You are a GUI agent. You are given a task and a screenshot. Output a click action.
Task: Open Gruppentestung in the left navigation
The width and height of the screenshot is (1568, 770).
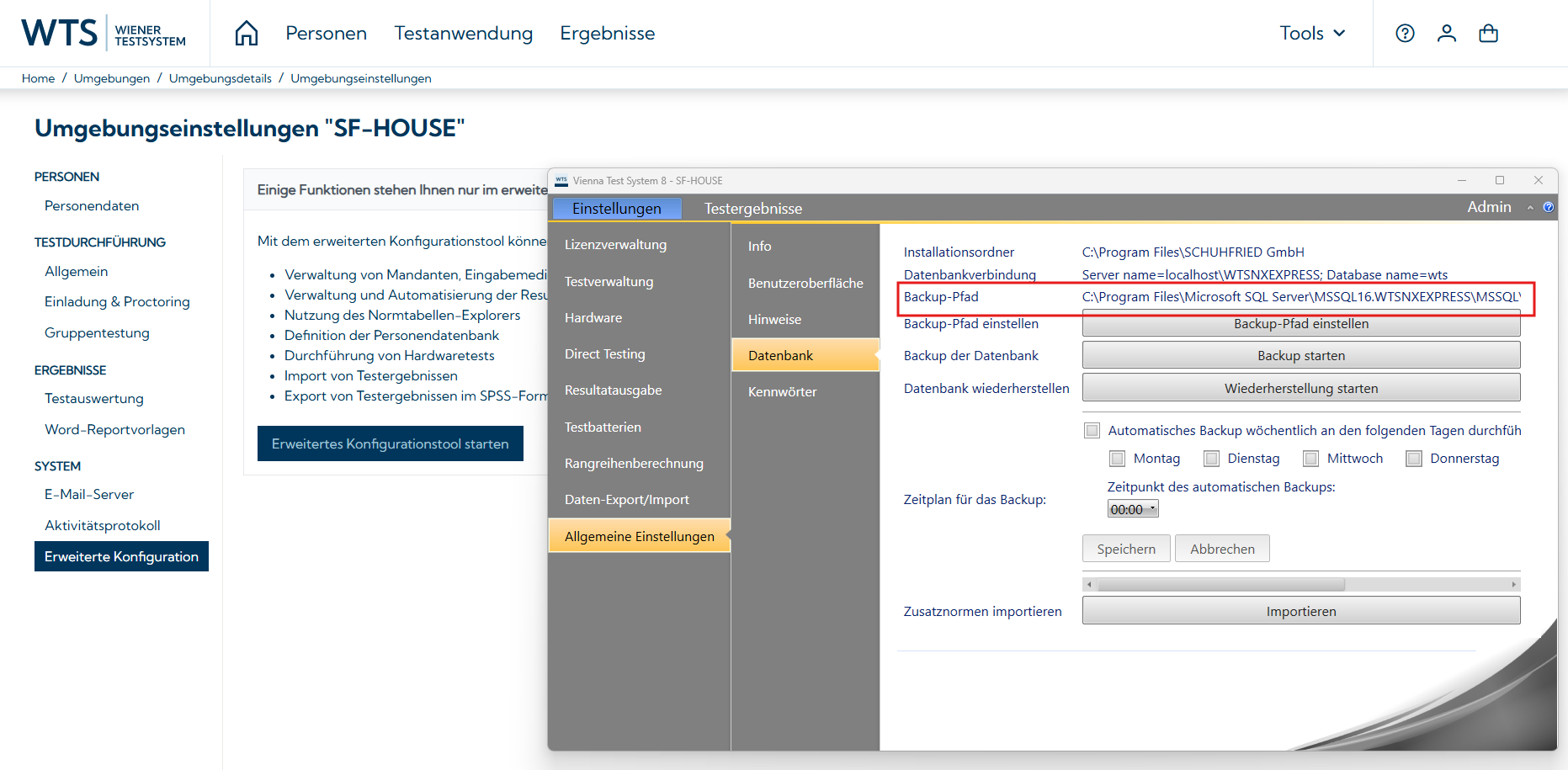97,333
